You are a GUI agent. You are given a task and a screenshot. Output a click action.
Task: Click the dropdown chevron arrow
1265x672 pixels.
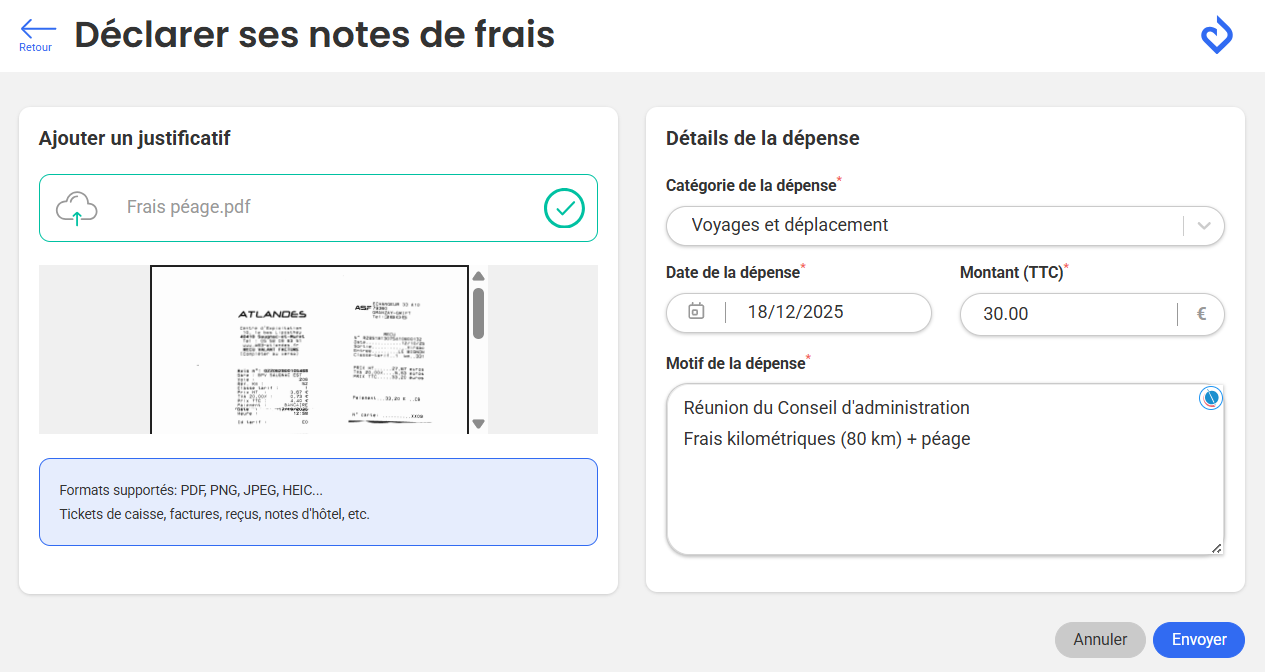click(1204, 226)
